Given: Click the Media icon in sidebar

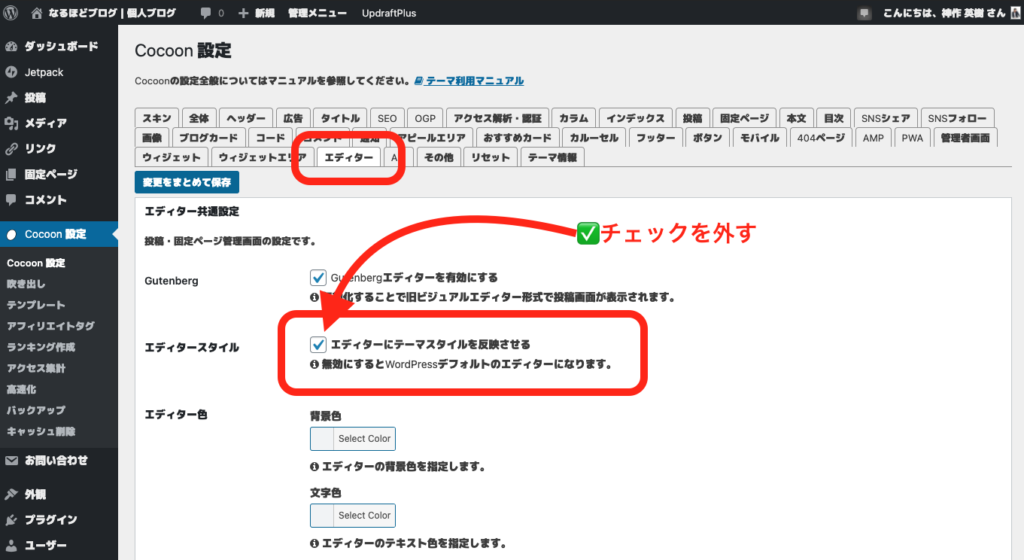Looking at the screenshot, I should 11,123.
